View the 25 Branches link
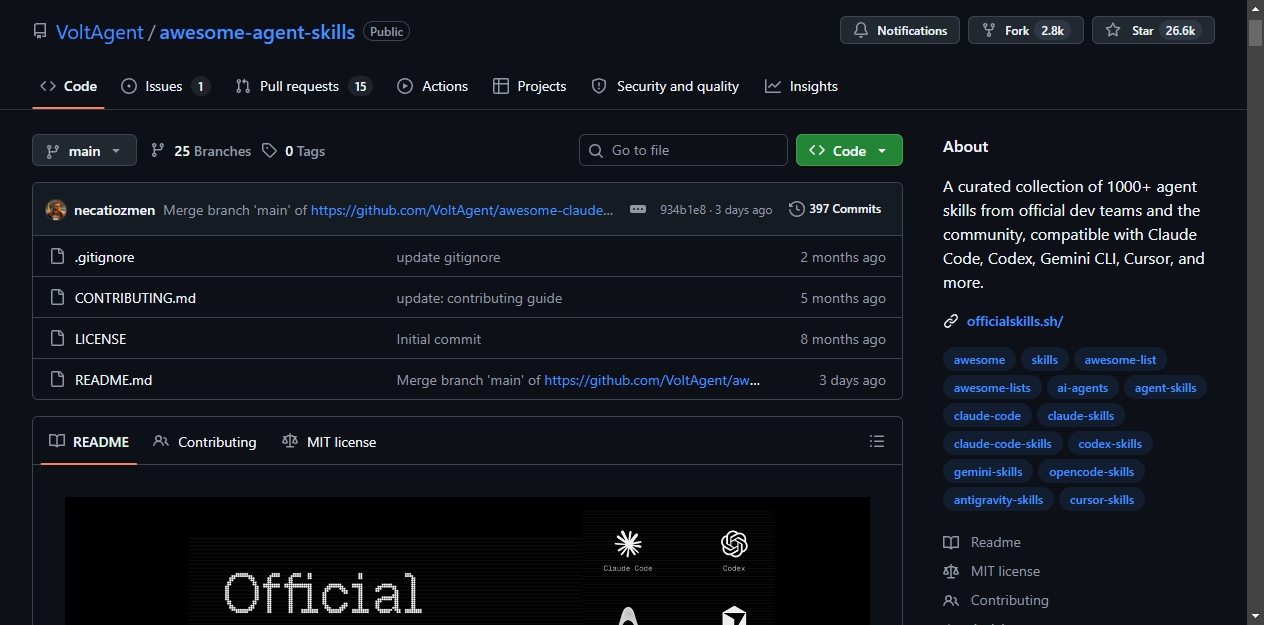Screen dimensions: 1264x625 point(201,151)
